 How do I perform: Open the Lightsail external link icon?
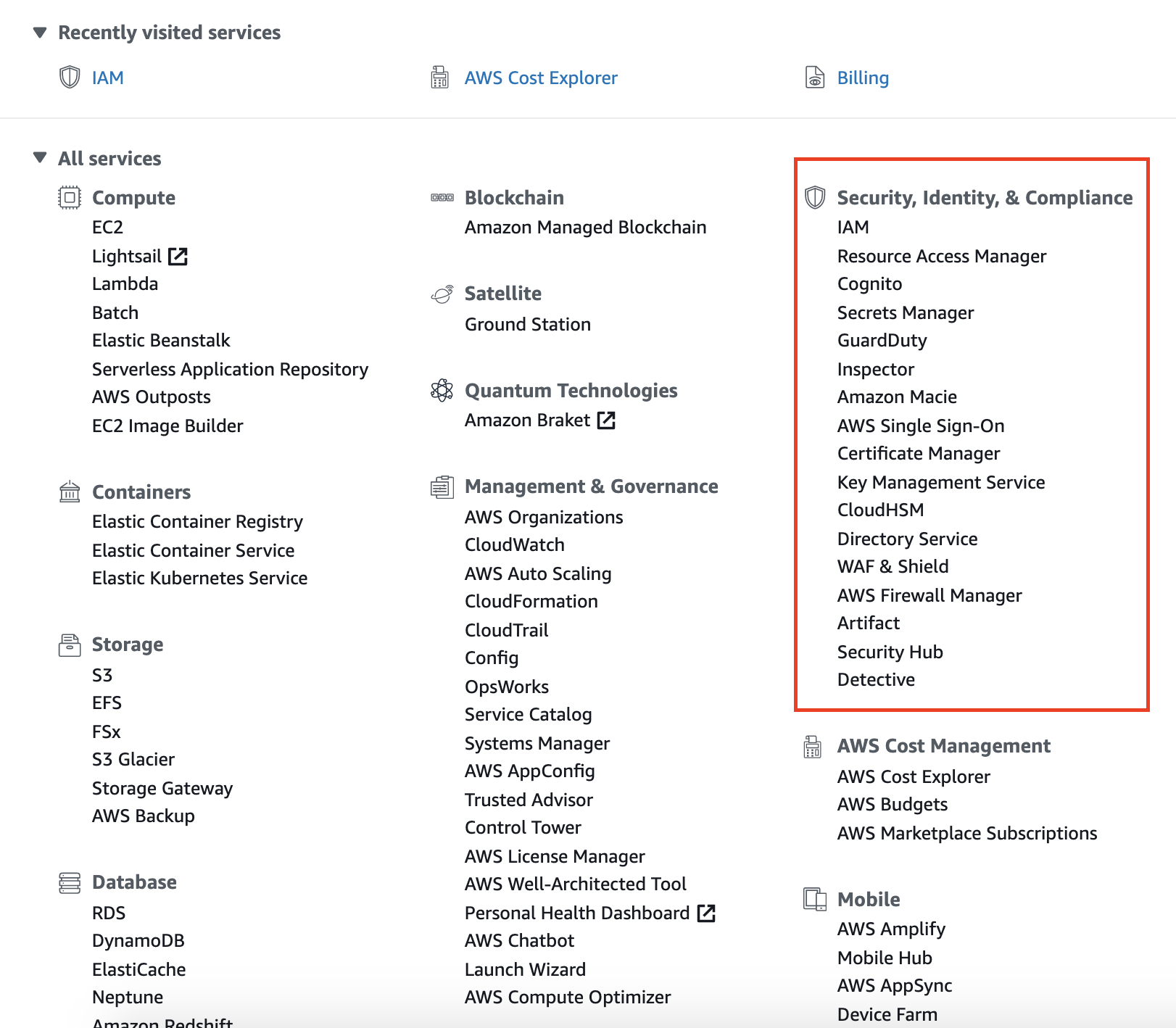pyautogui.click(x=178, y=256)
